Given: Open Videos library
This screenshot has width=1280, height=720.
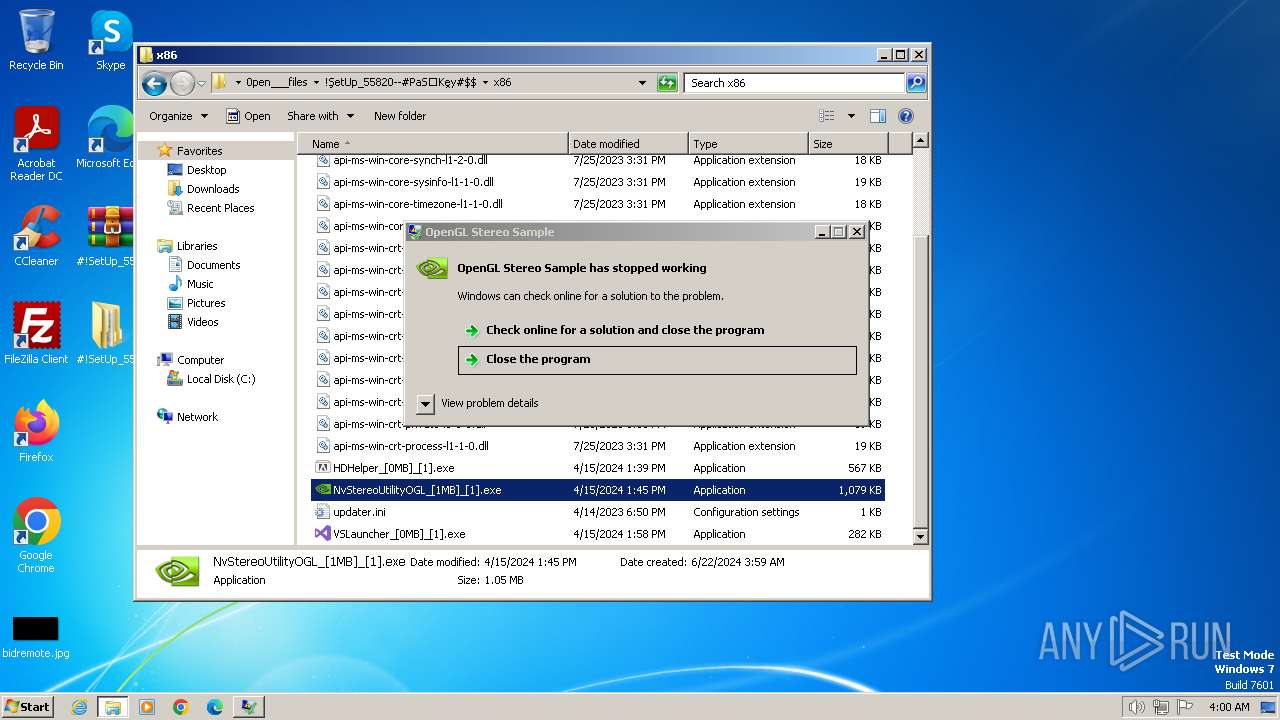Looking at the screenshot, I should click(x=192, y=322).
